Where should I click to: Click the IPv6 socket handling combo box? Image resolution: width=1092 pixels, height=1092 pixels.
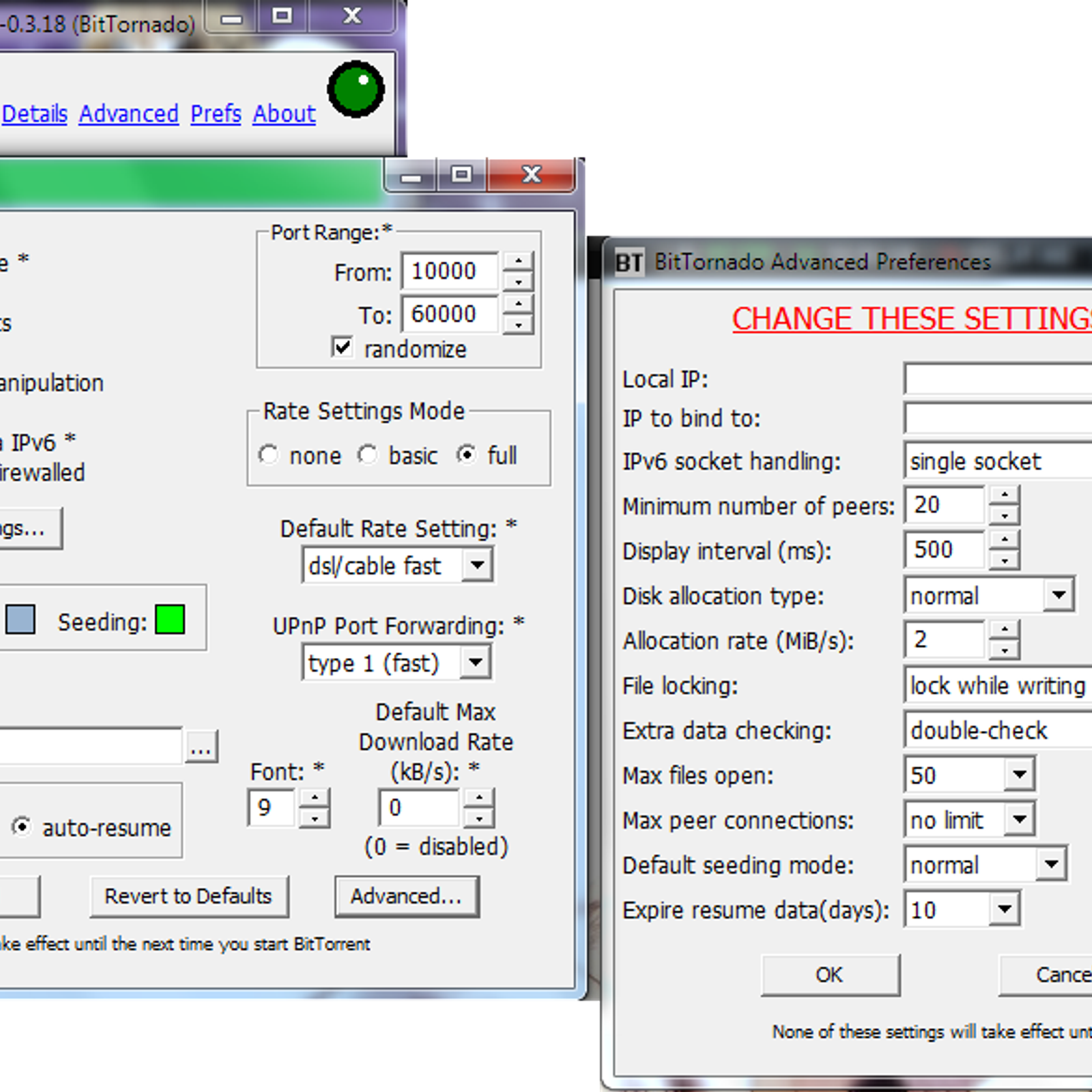998,461
